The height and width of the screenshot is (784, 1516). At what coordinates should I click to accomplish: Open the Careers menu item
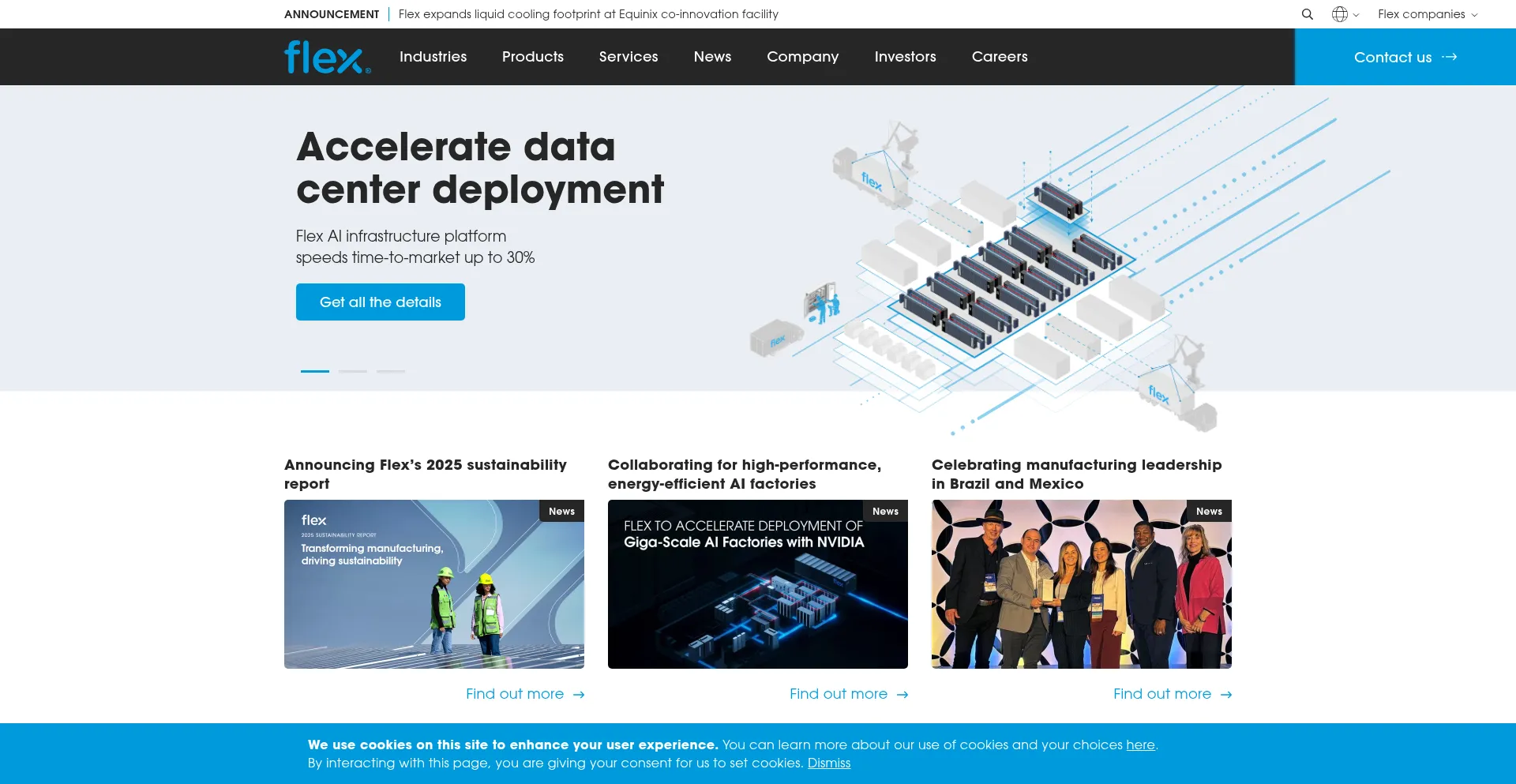(x=1000, y=57)
